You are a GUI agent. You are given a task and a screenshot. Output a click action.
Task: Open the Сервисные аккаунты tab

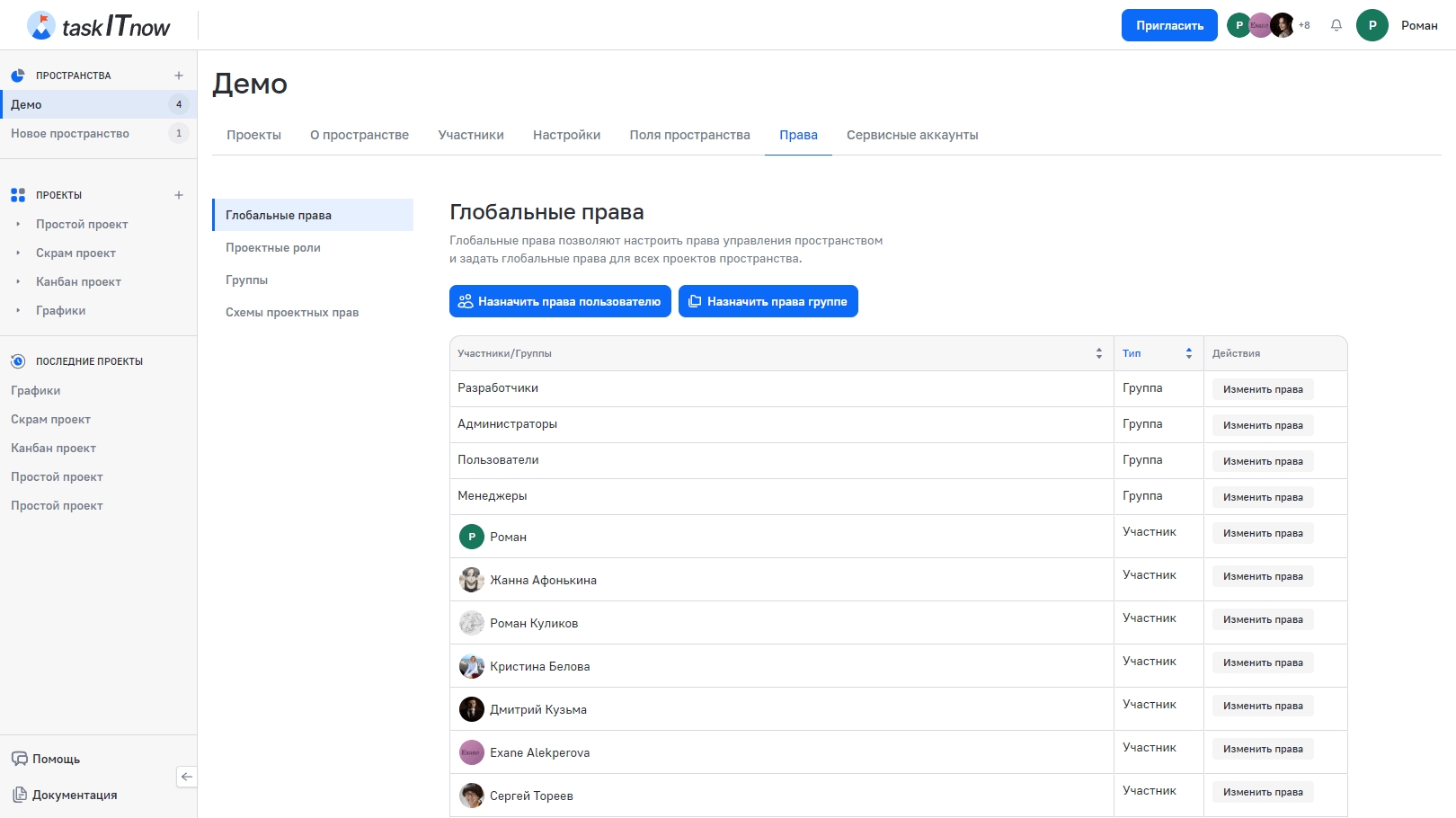[x=912, y=135]
